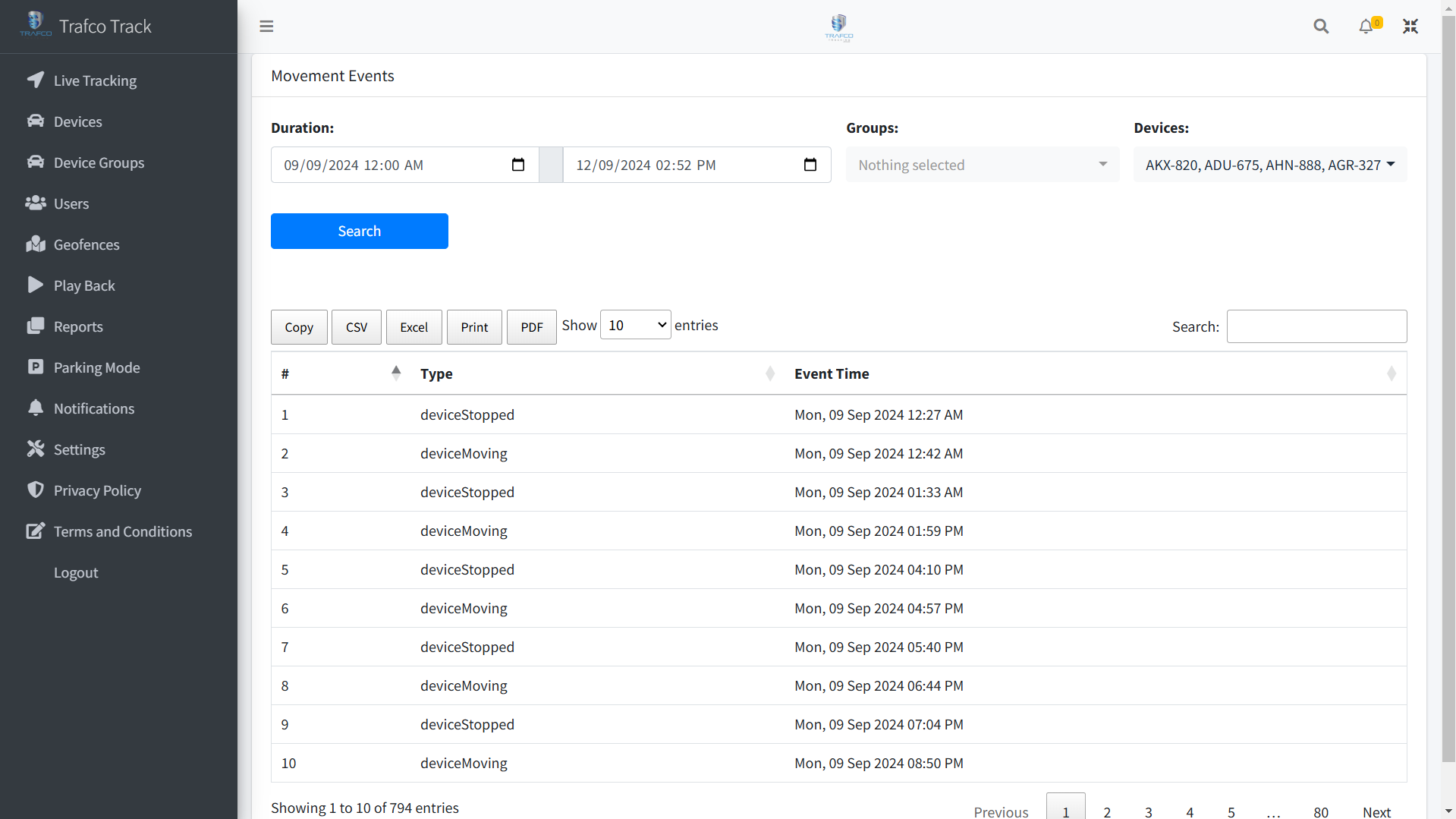Open the global search magnifier icon
The image size is (1456, 819).
coord(1321,26)
